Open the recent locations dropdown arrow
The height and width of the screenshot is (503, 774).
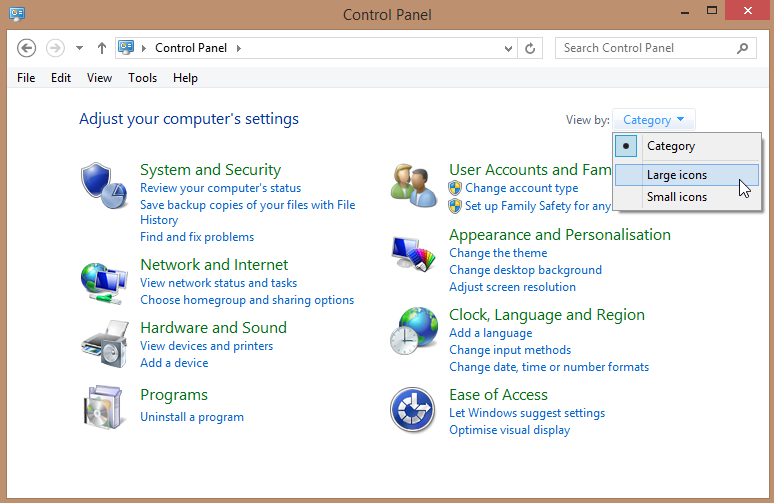[79, 48]
